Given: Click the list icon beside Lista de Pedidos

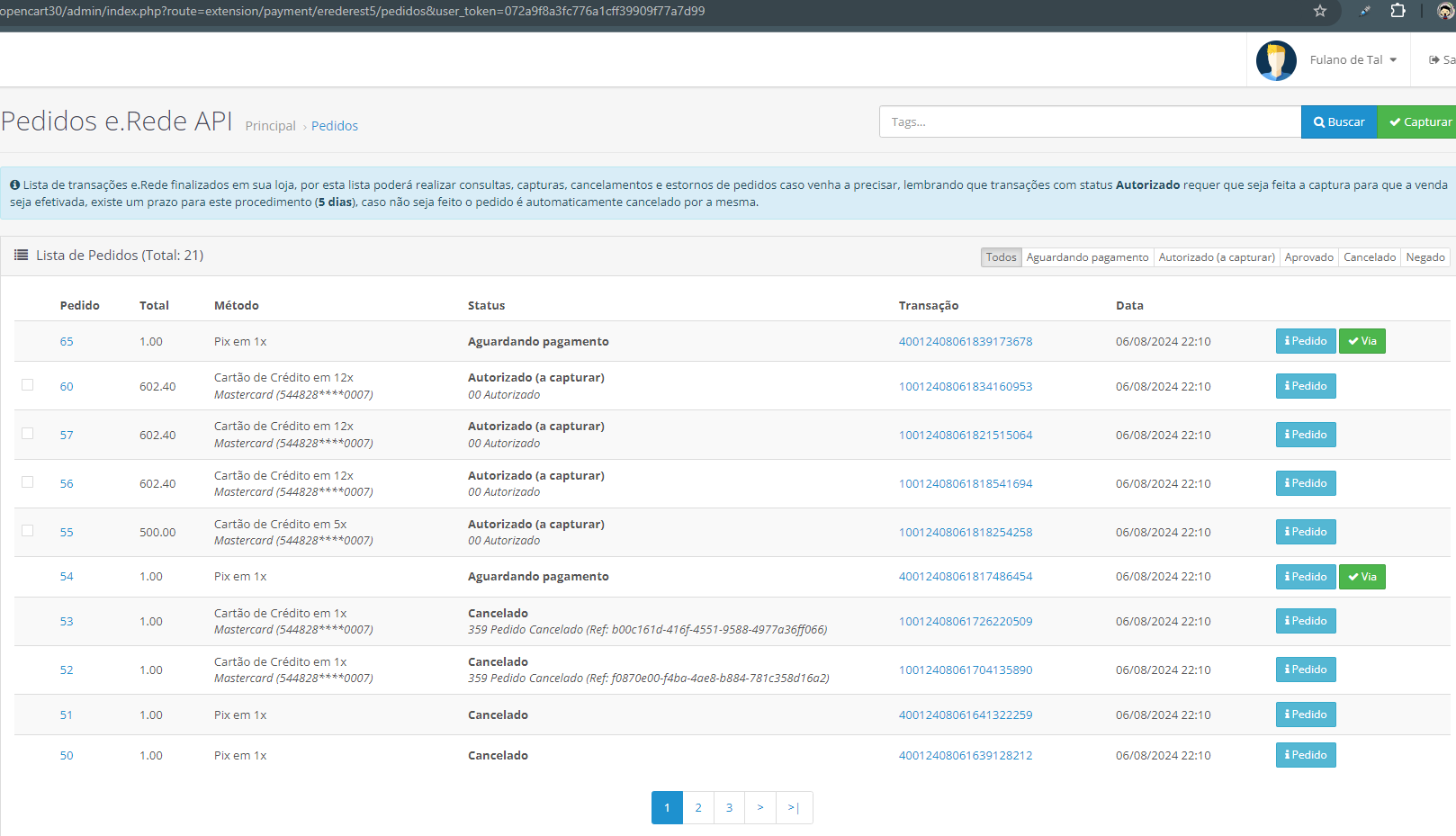Looking at the screenshot, I should click(x=21, y=256).
